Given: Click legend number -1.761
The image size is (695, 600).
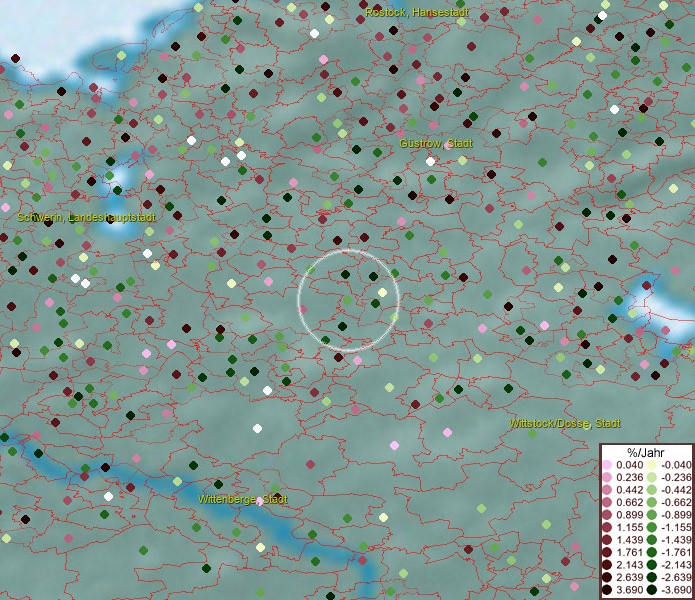Looking at the screenshot, I should click(x=676, y=553).
